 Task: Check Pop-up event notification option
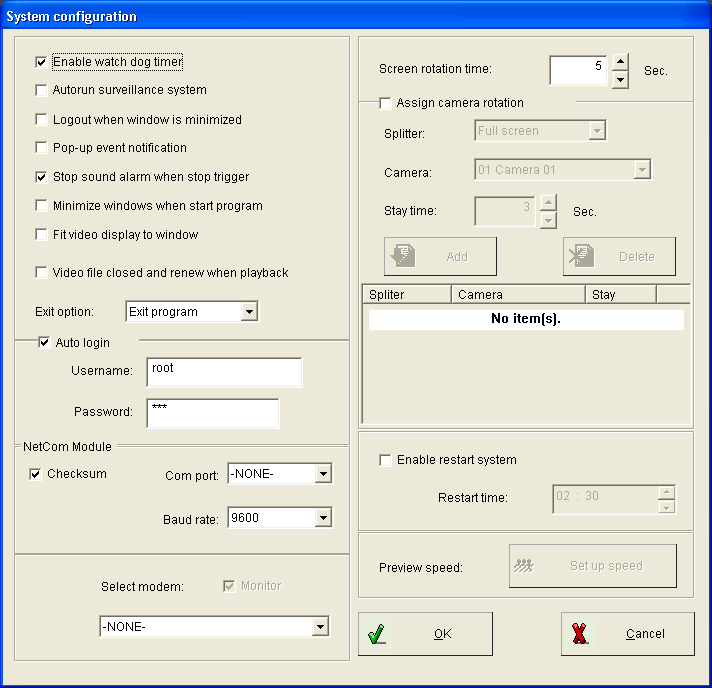tap(41, 148)
